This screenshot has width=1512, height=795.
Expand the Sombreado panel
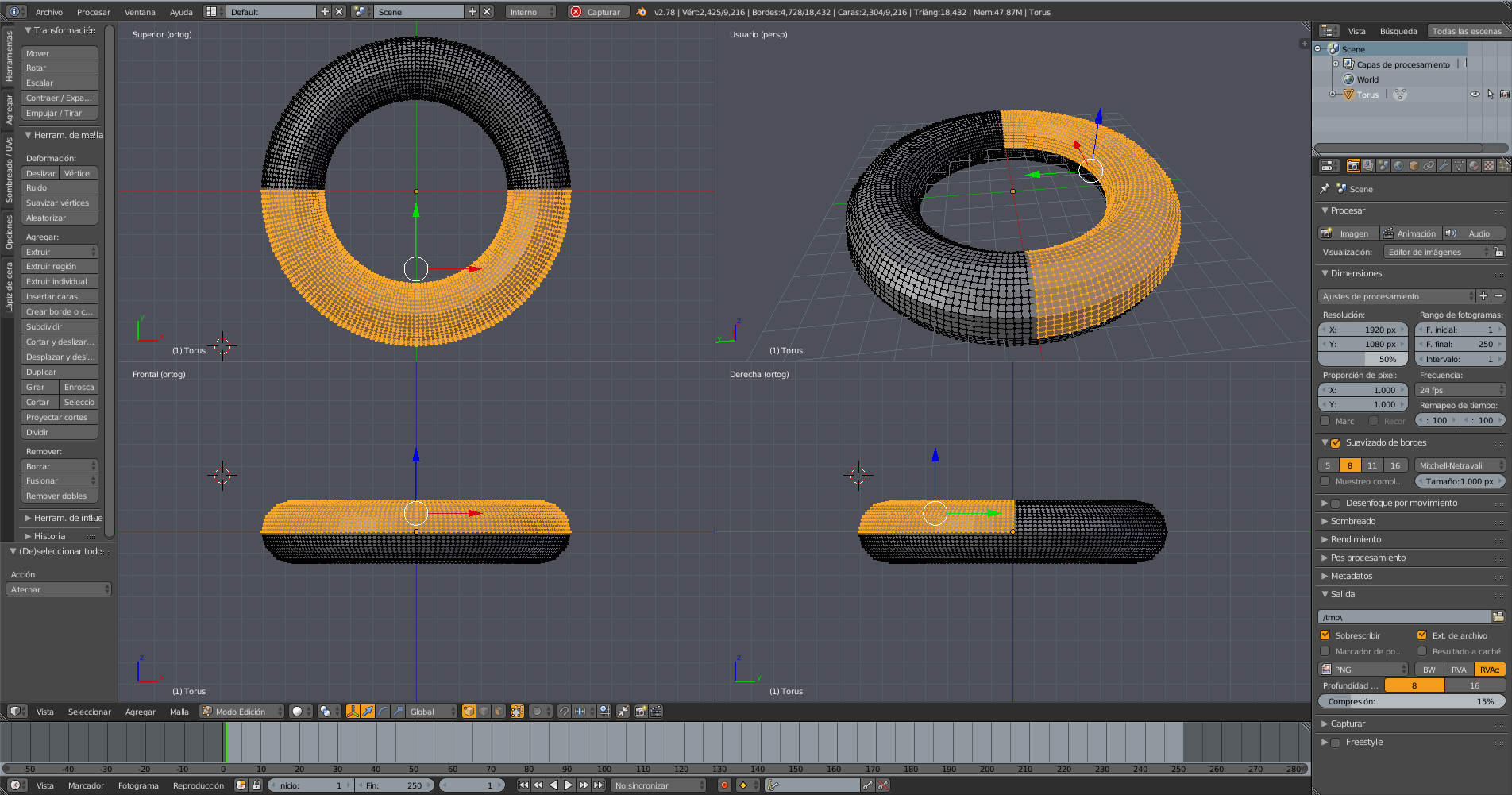click(1353, 521)
